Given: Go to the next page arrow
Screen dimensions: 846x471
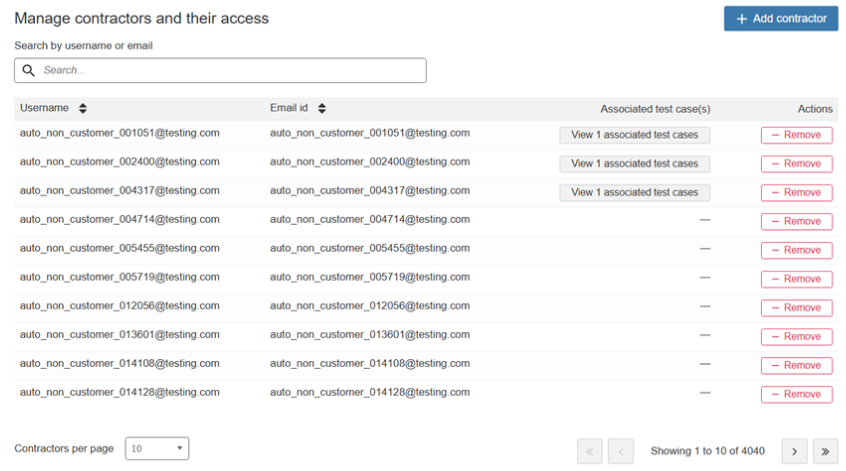Looking at the screenshot, I should point(794,451).
